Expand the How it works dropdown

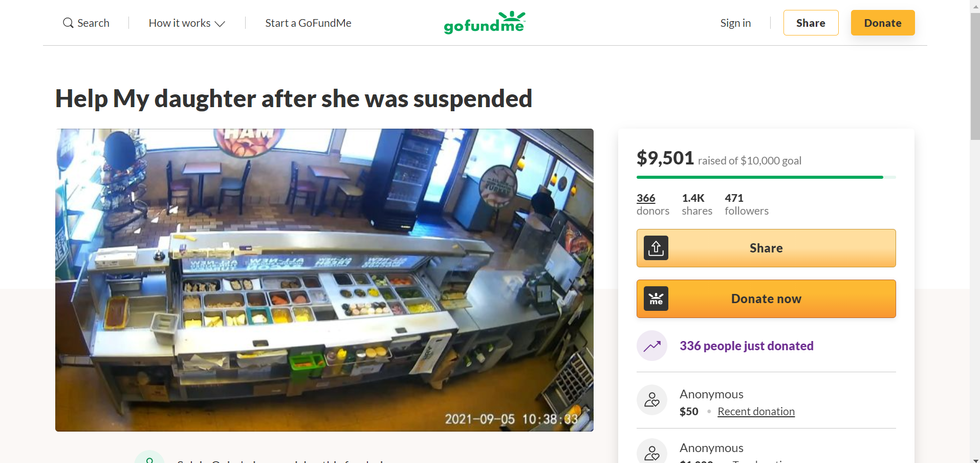(x=186, y=23)
